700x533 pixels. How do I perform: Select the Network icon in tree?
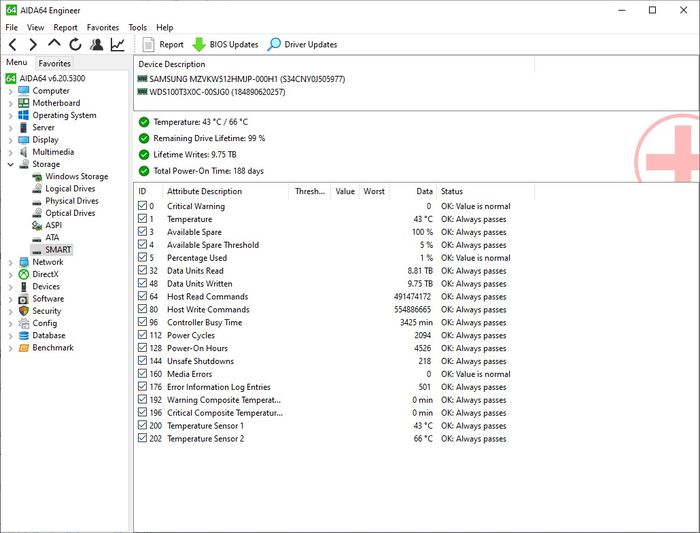coord(24,262)
